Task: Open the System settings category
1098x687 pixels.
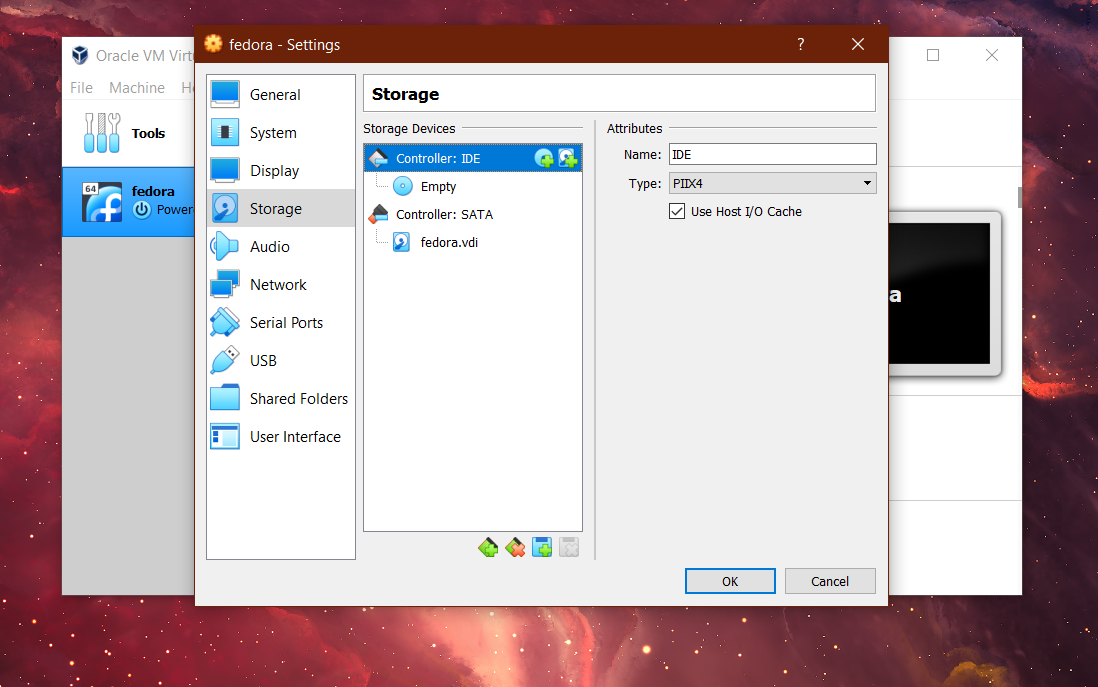Action: point(281,132)
